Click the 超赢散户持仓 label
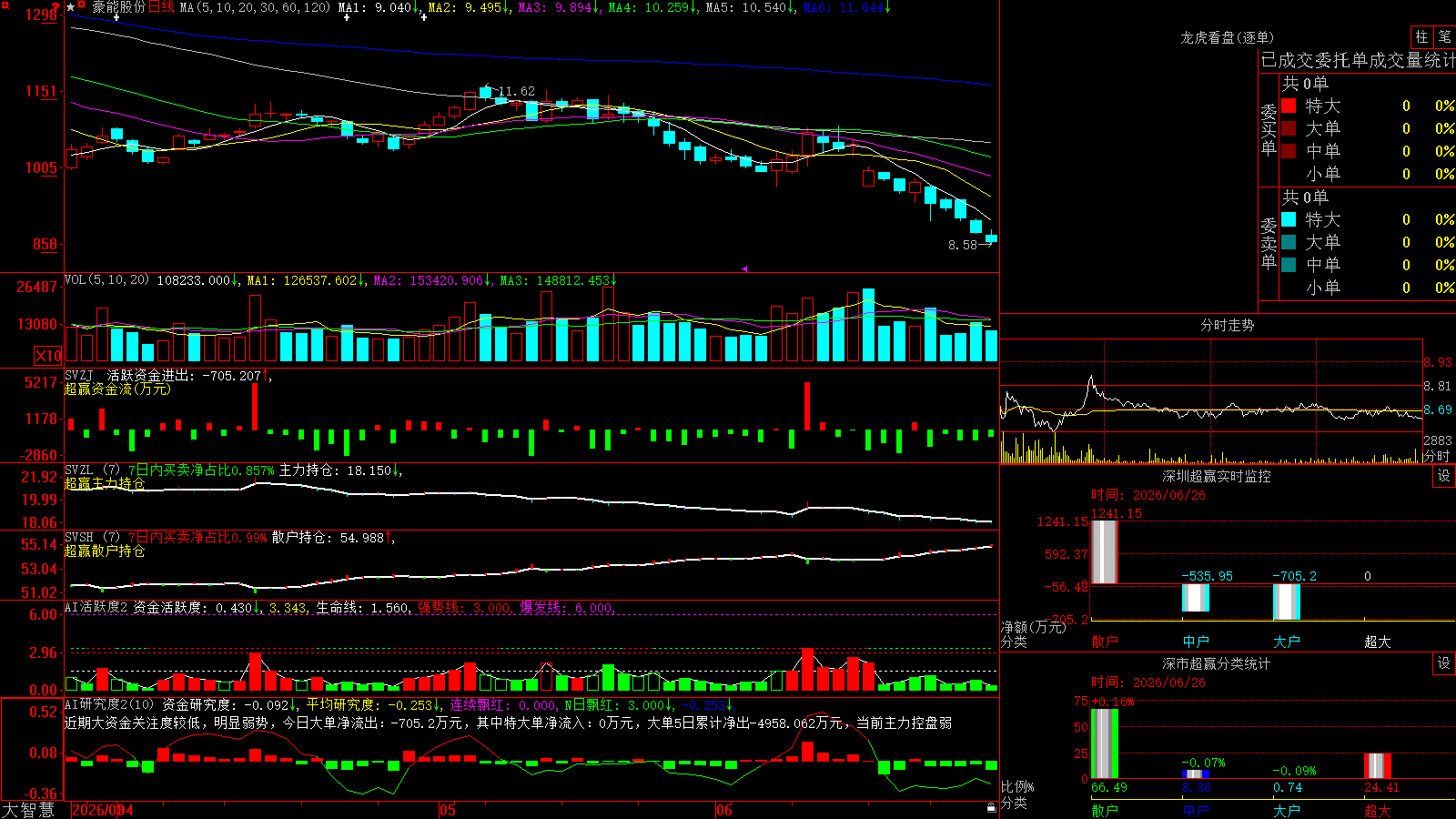The width and height of the screenshot is (1456, 819). [x=105, y=551]
